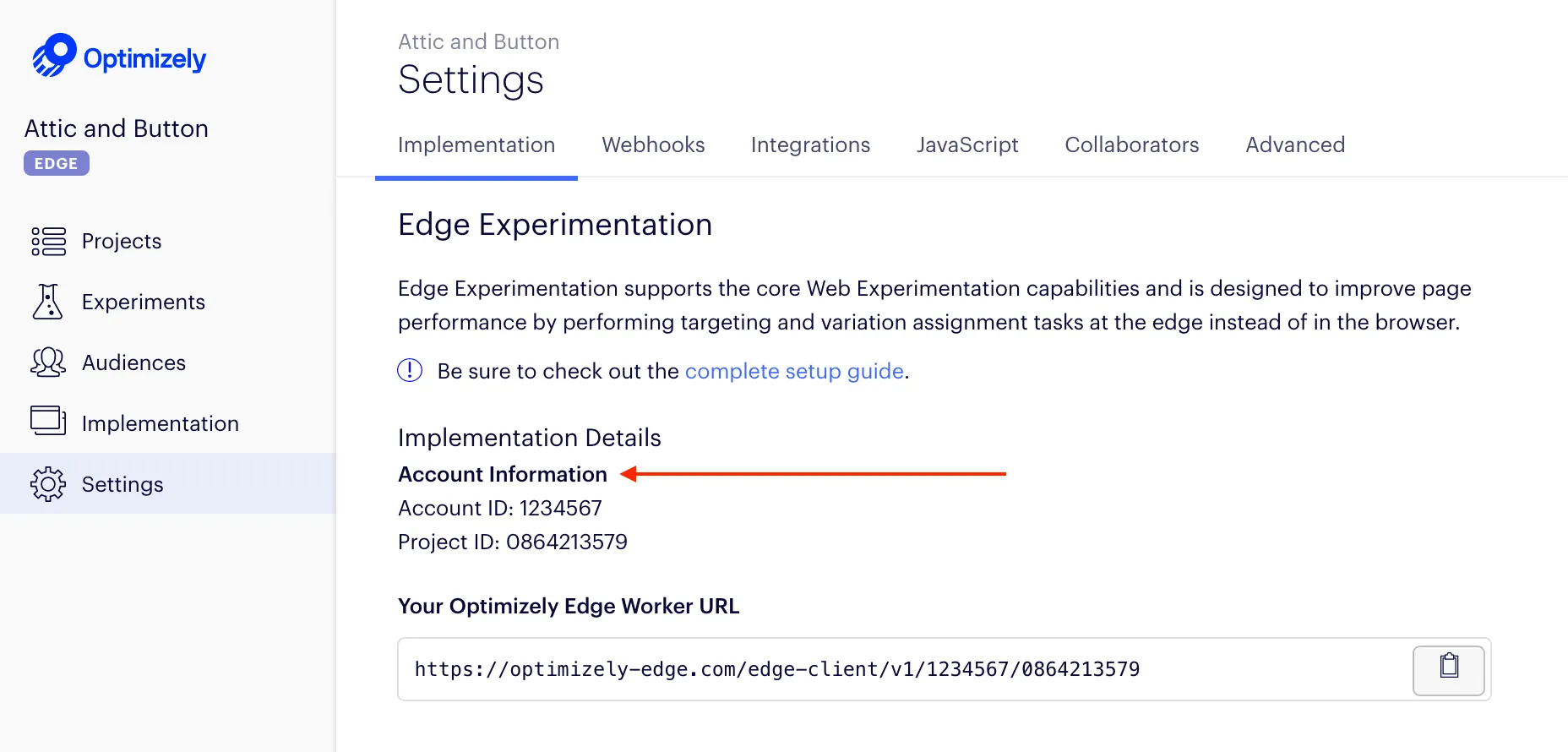Click the Attic and Button breadcrumb
Image resolution: width=1568 pixels, height=752 pixels.
point(478,41)
